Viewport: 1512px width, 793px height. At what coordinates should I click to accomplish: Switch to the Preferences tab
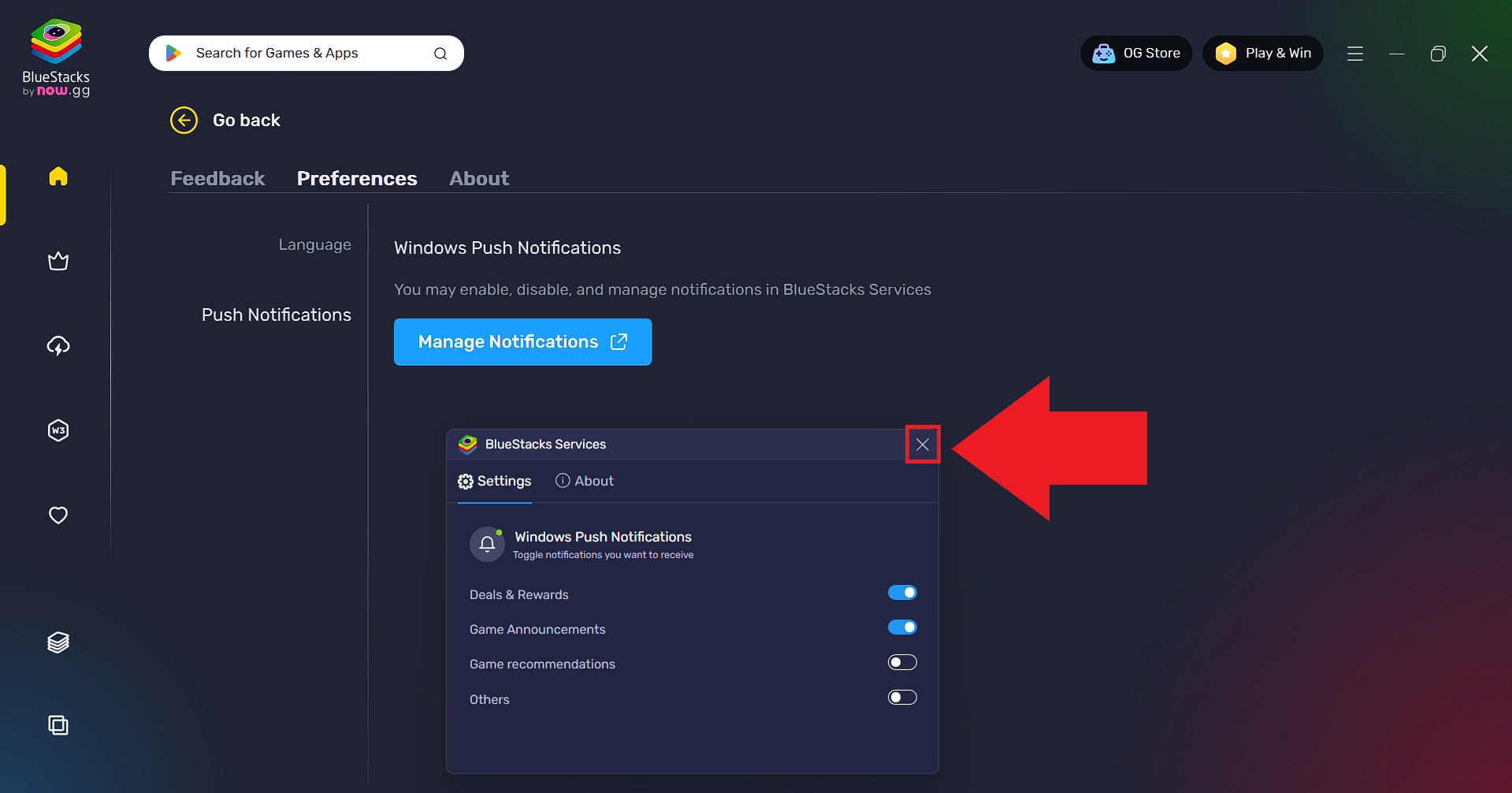(357, 178)
